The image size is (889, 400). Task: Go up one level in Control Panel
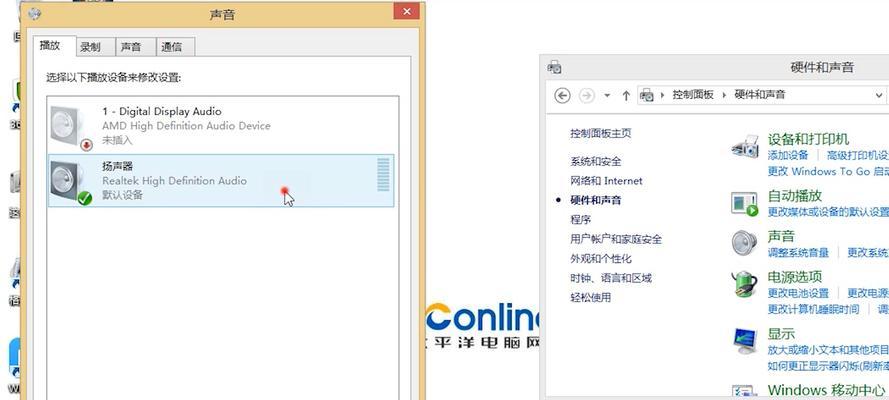point(626,95)
